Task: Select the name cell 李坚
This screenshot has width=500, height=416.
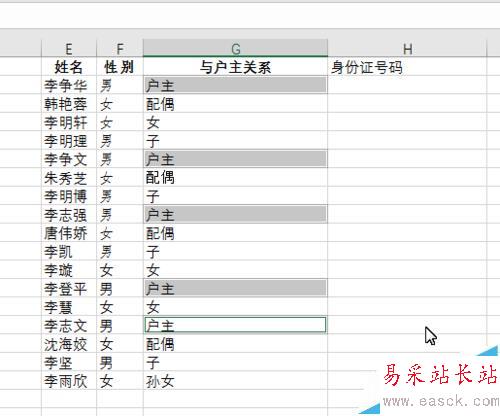Action: [69, 362]
